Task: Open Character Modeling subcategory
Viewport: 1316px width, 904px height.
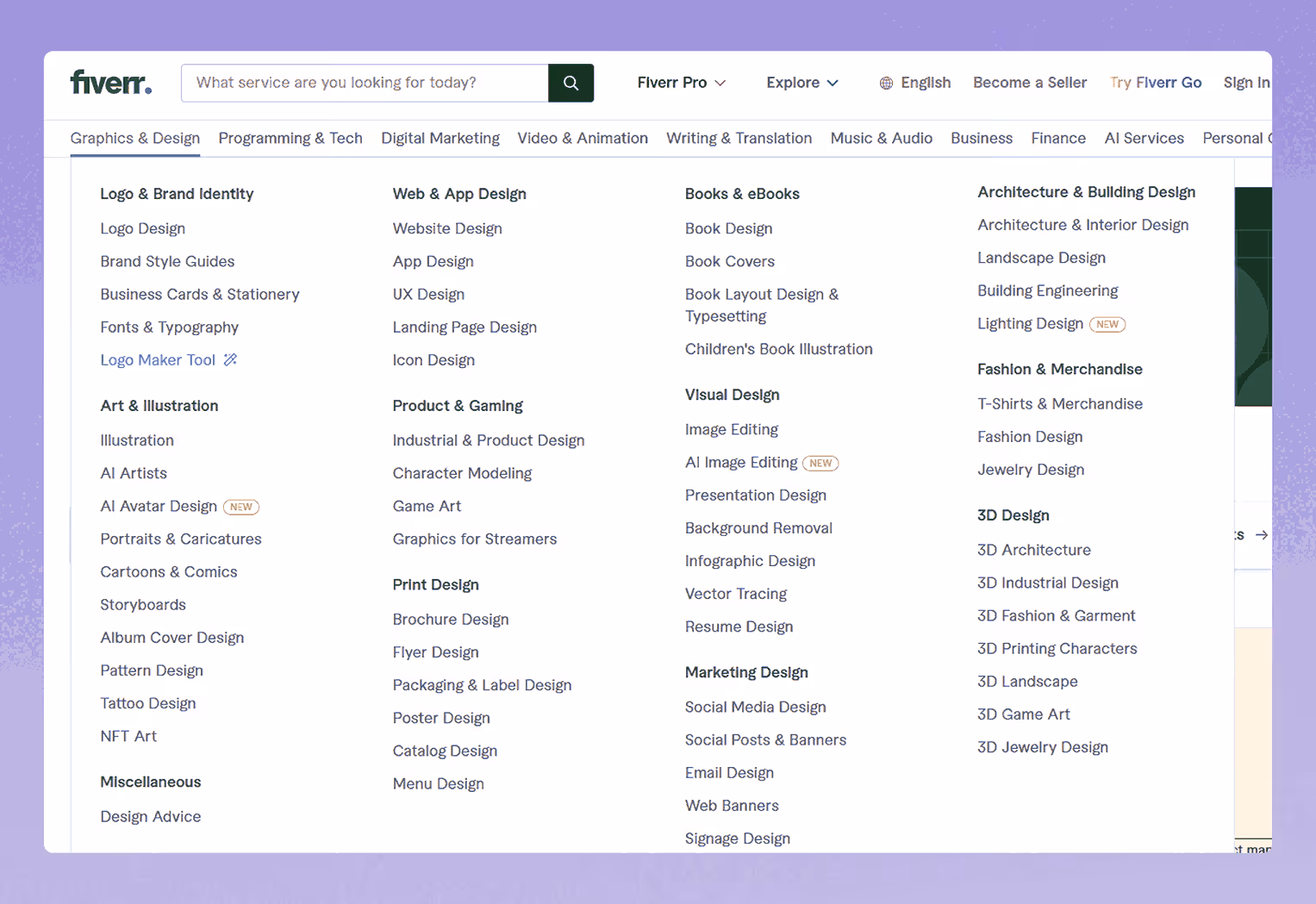Action: click(x=462, y=473)
